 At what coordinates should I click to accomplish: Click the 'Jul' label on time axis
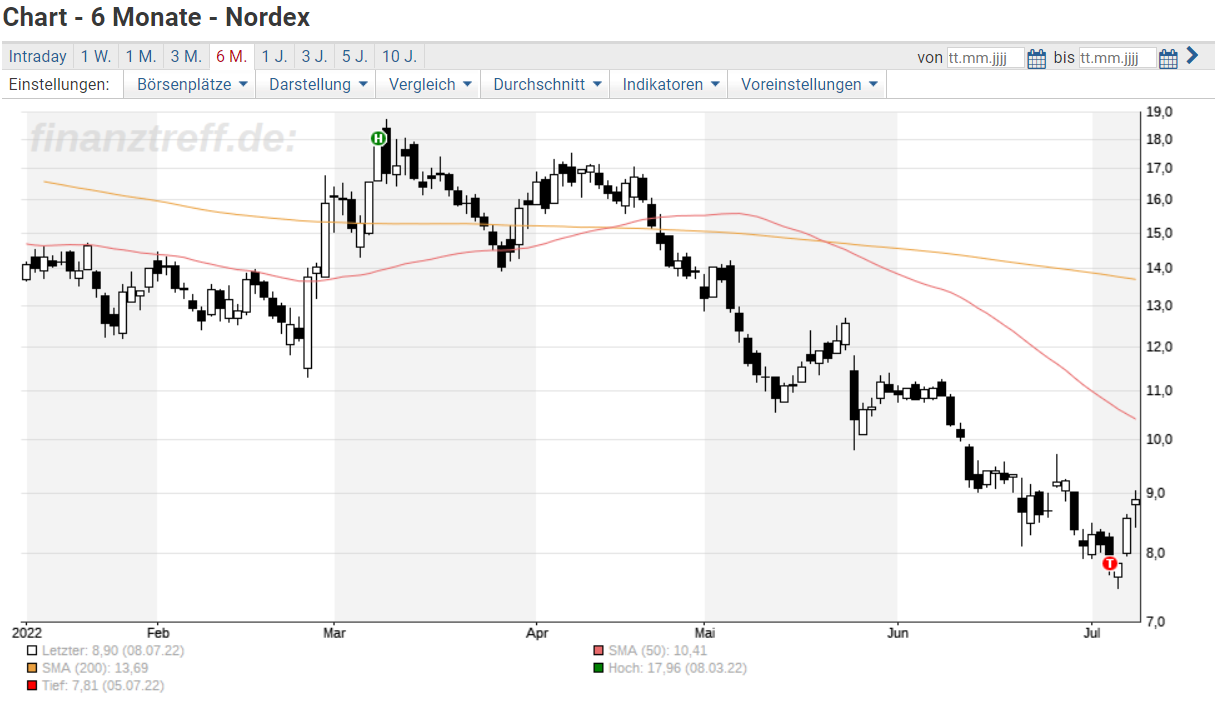coord(1092,632)
